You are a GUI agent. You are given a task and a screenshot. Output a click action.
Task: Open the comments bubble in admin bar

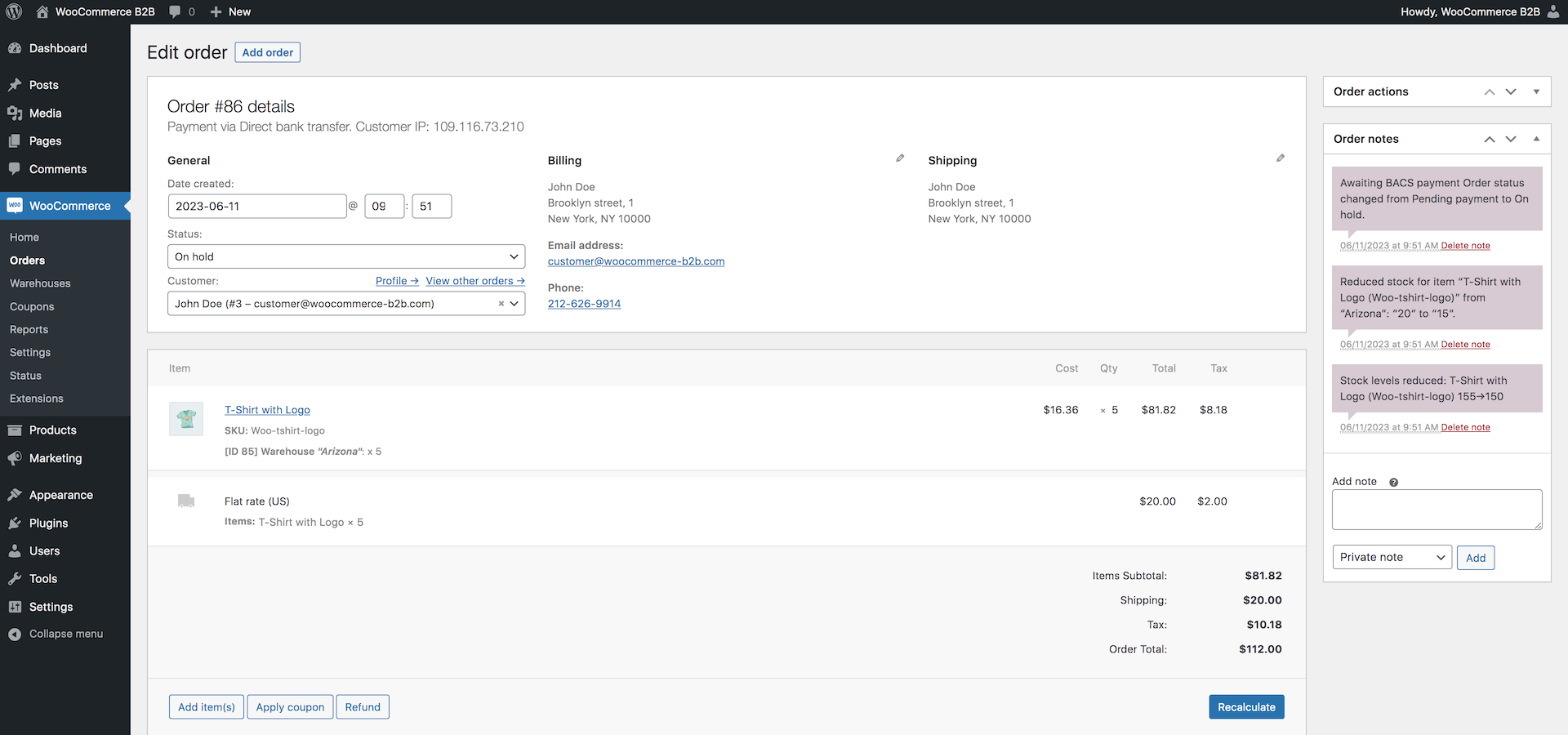click(181, 11)
